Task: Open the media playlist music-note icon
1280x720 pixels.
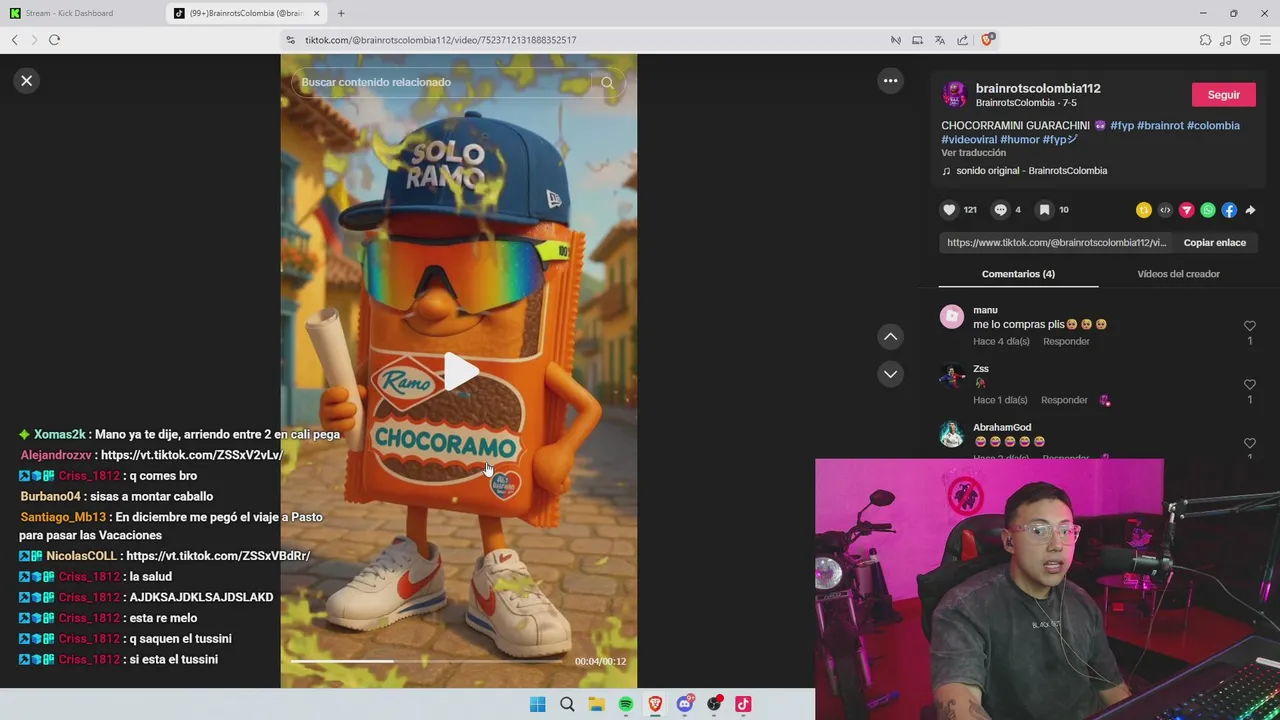Action: [x=1226, y=40]
